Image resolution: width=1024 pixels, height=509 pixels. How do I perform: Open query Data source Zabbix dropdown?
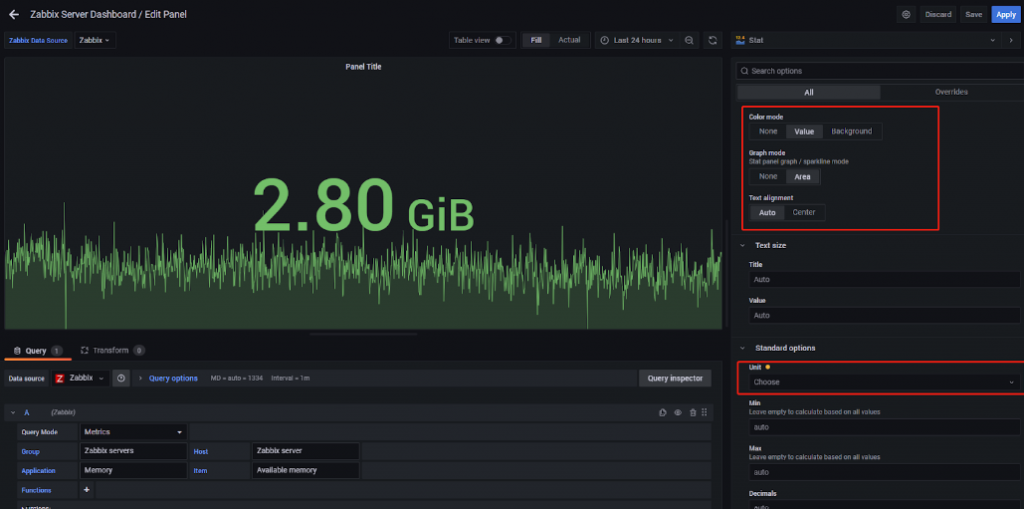click(80, 378)
